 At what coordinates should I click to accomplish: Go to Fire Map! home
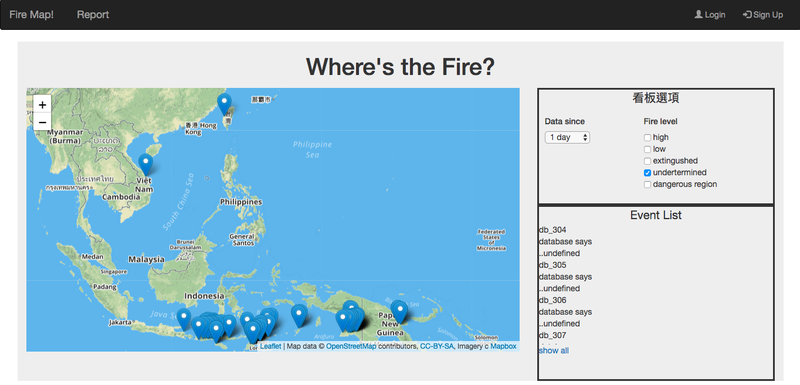click(31, 15)
